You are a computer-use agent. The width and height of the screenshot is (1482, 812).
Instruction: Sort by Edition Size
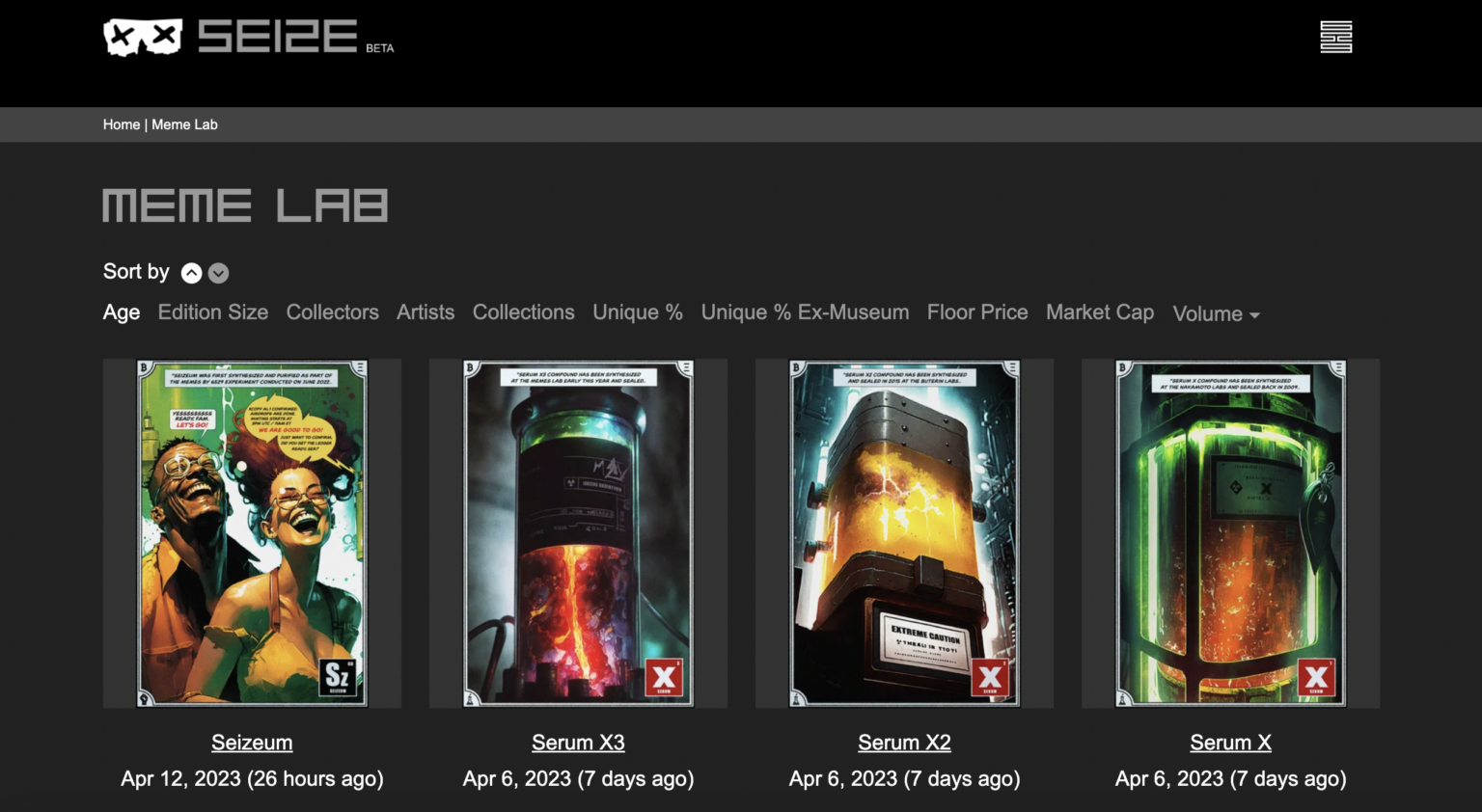[213, 312]
